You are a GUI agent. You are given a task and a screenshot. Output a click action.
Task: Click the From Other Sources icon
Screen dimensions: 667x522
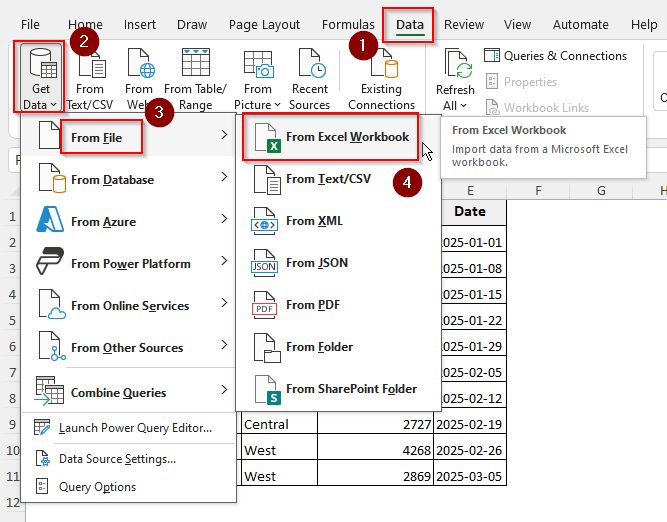52,346
